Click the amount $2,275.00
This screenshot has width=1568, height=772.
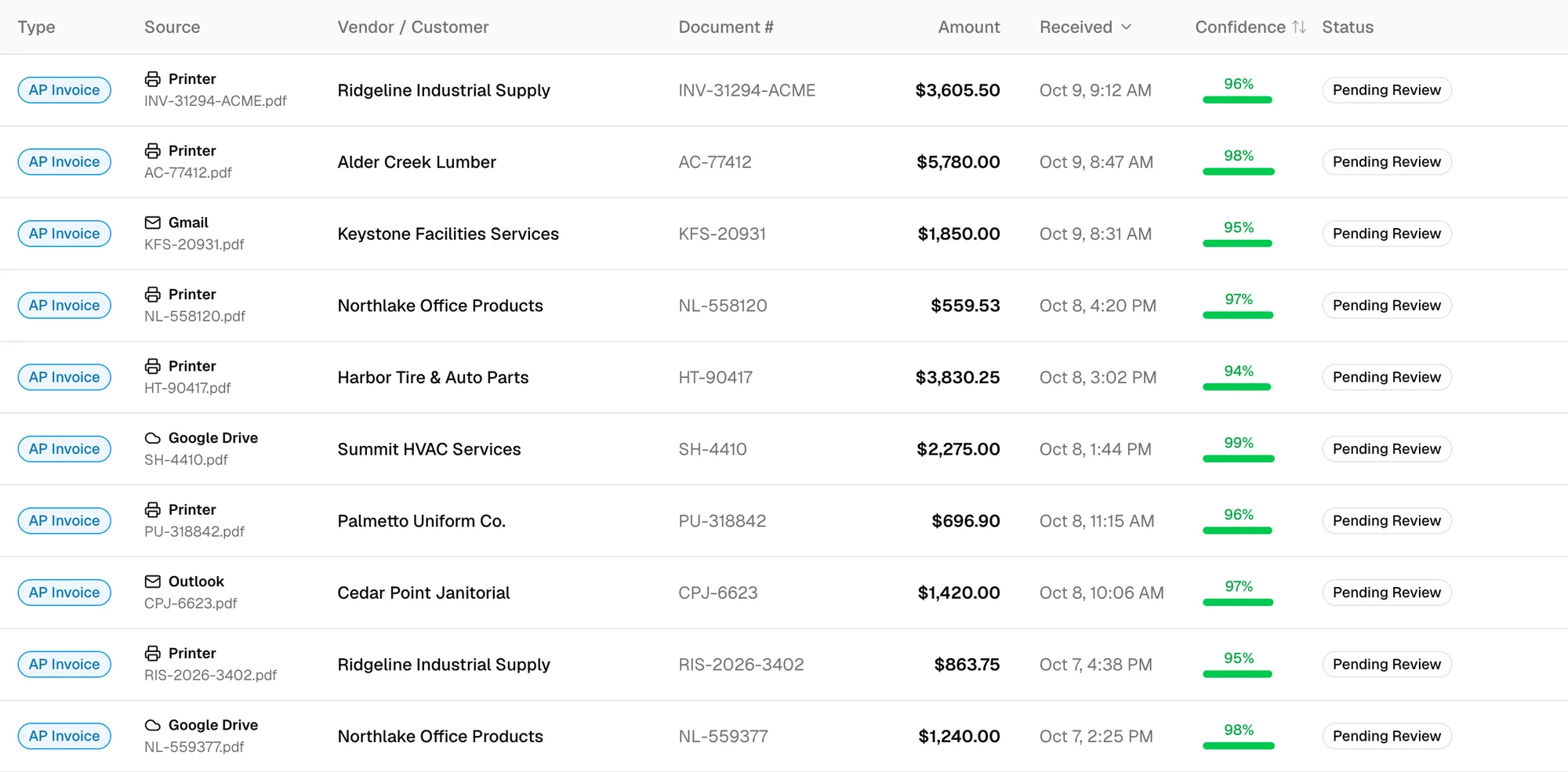958,449
